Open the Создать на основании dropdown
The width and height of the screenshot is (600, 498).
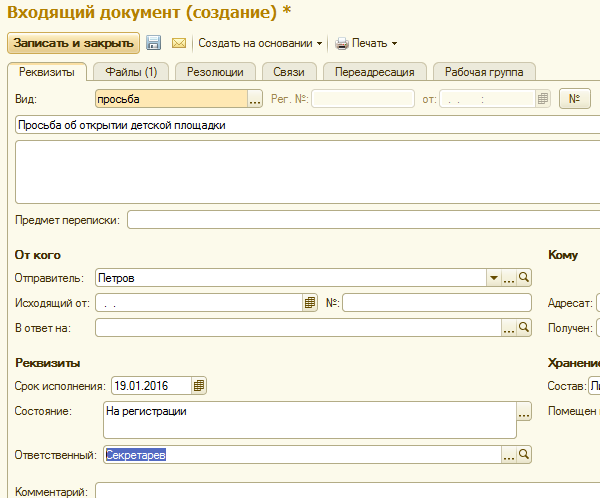click(x=260, y=43)
